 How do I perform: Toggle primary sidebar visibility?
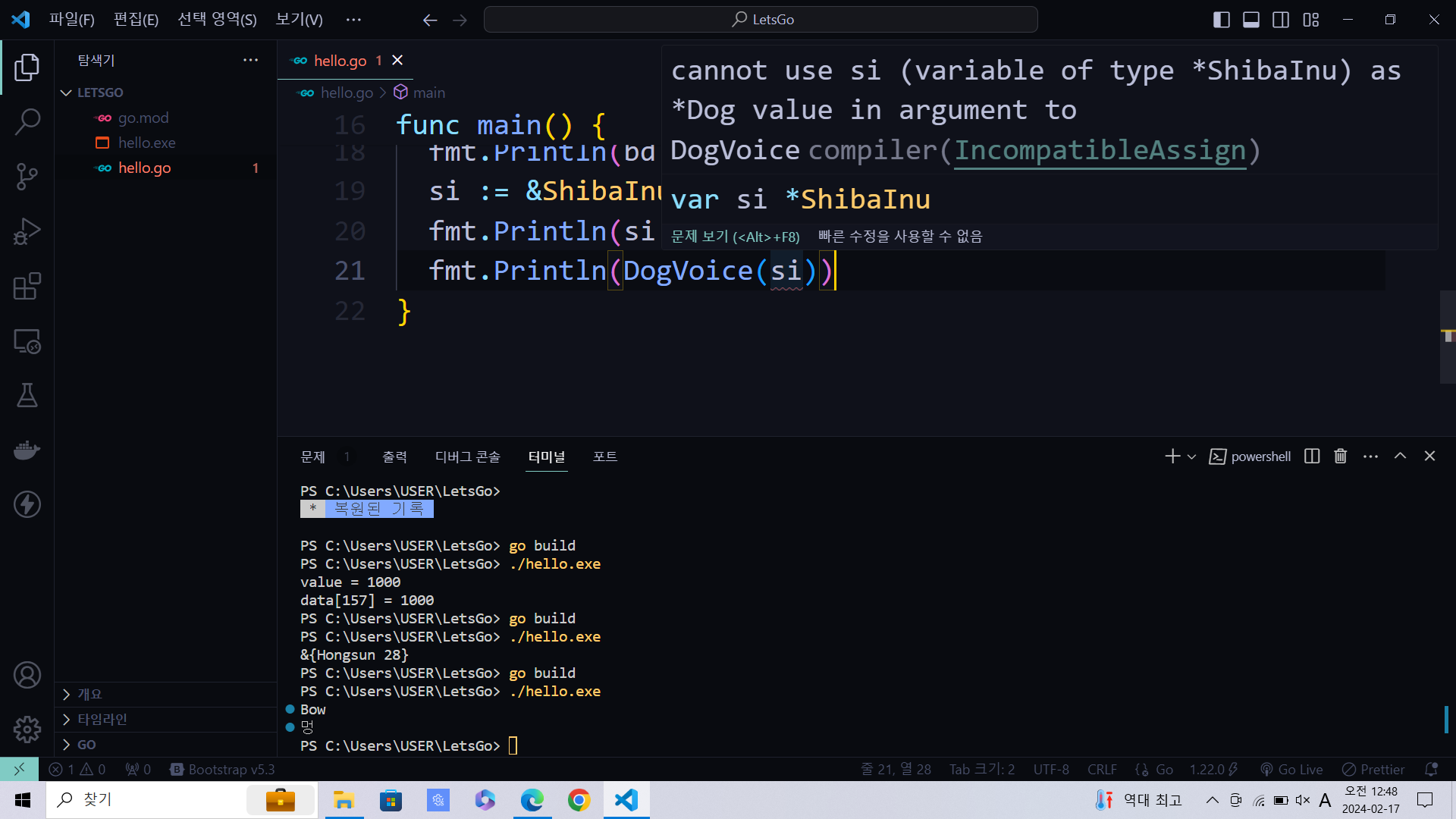coord(1221,20)
